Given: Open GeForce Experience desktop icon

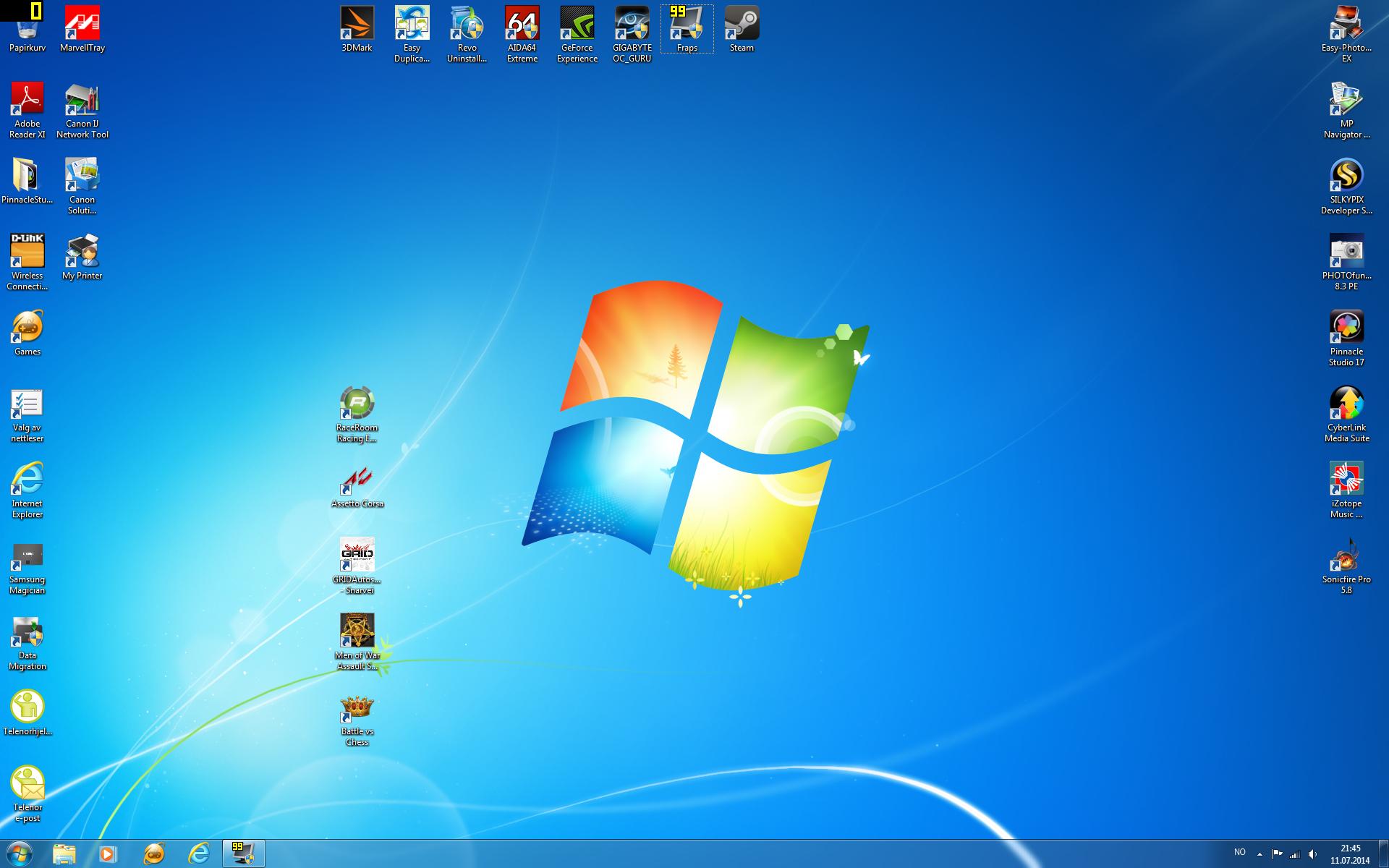Looking at the screenshot, I should (577, 33).
